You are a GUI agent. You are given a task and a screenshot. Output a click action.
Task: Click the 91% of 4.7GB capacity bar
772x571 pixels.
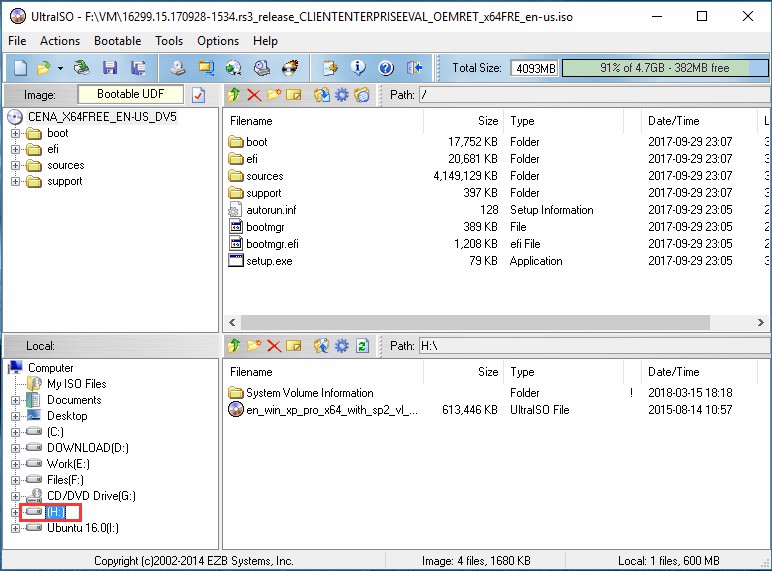point(665,68)
